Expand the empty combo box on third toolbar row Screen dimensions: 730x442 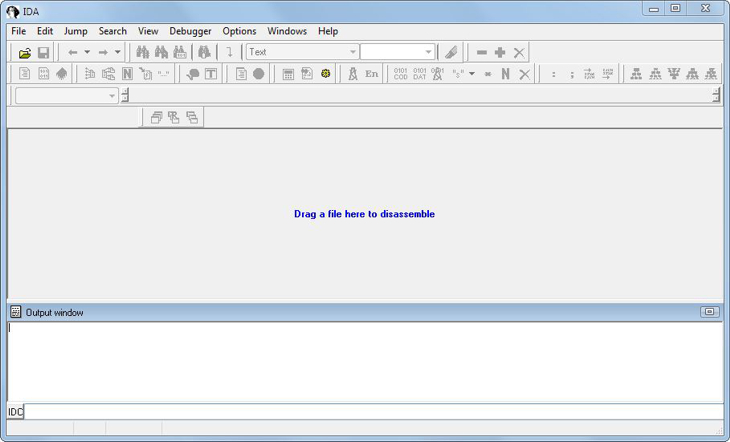point(111,96)
